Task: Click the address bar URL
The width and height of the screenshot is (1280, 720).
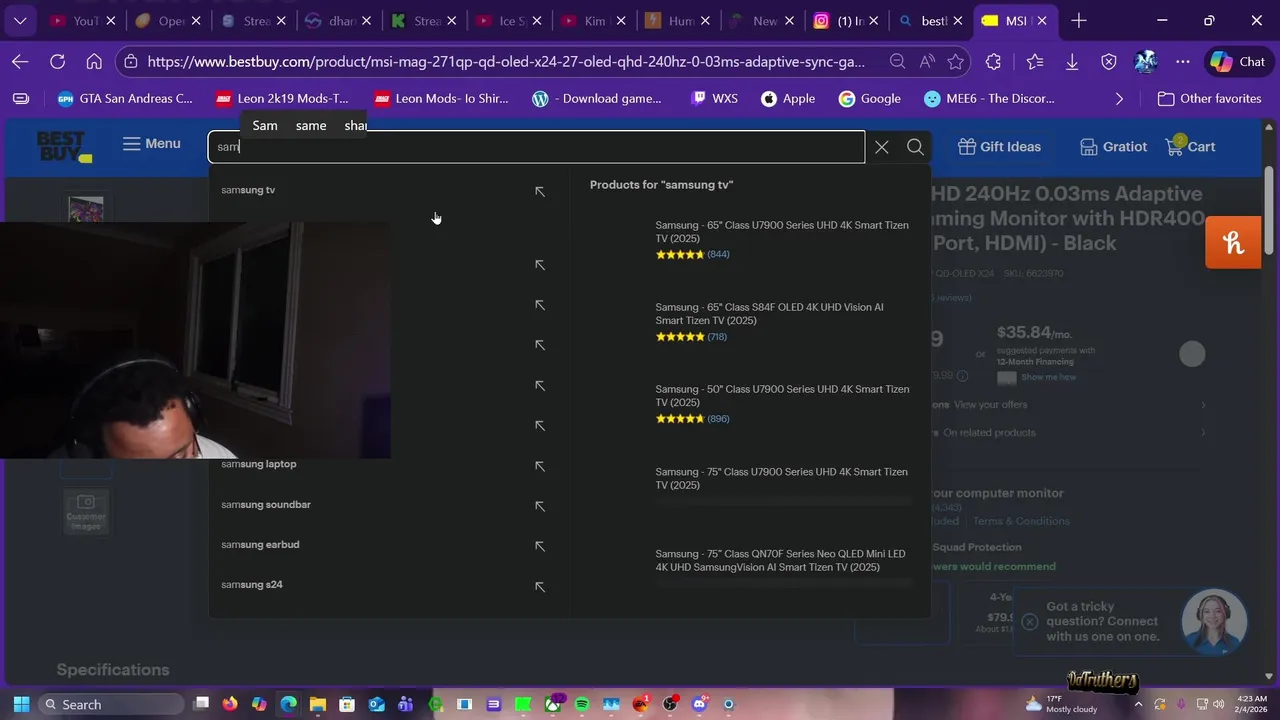Action: [x=506, y=62]
